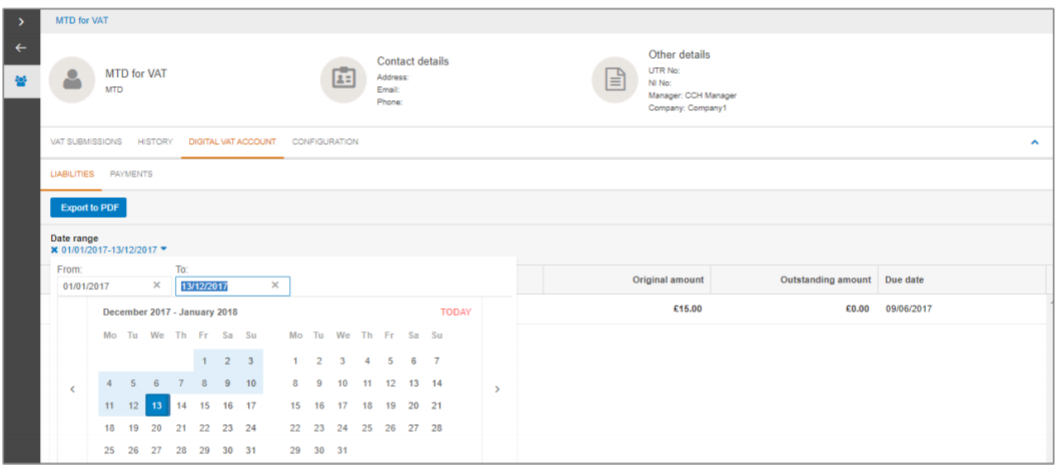Clear the From date with X icon

pyautogui.click(x=156, y=286)
